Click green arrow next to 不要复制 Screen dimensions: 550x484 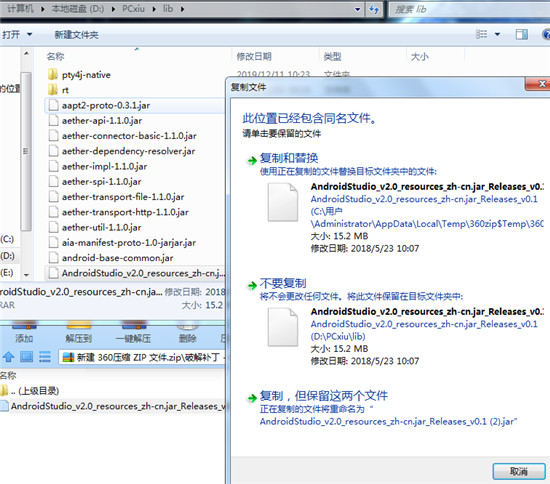252,285
